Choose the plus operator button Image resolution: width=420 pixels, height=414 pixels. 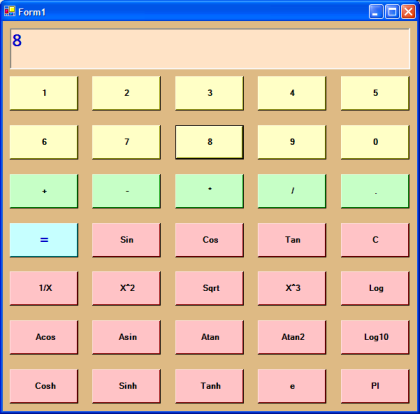click(x=44, y=191)
